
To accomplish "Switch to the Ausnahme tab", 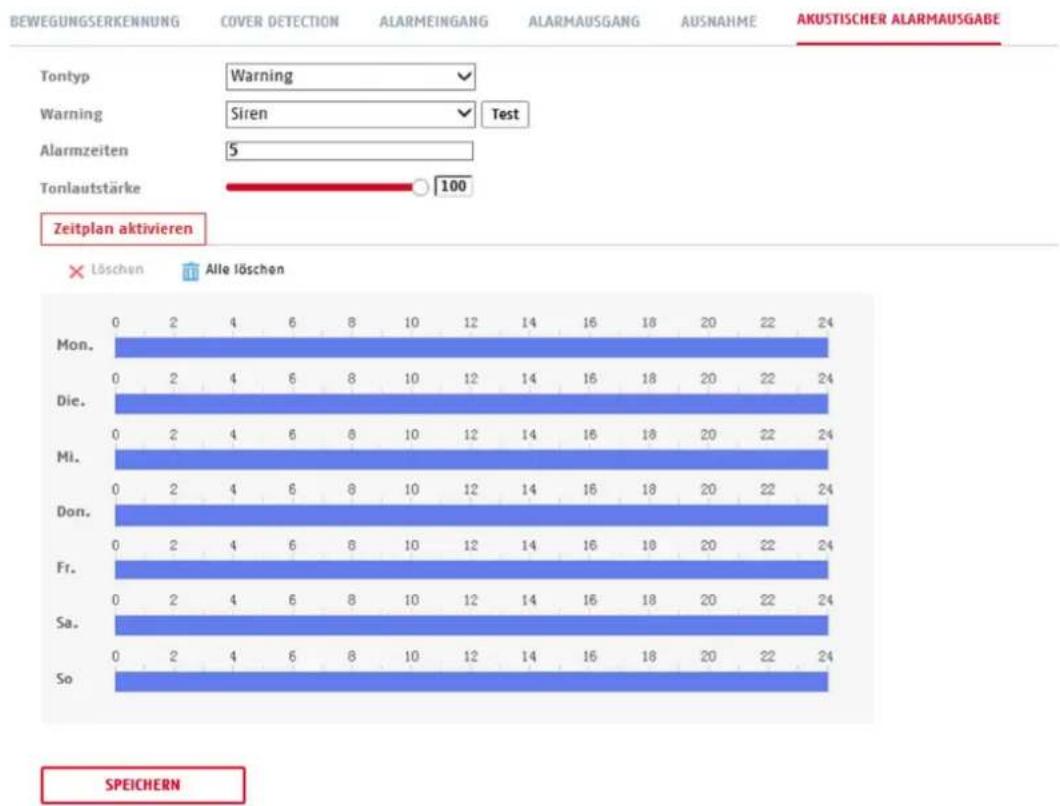I will coord(719,21).
